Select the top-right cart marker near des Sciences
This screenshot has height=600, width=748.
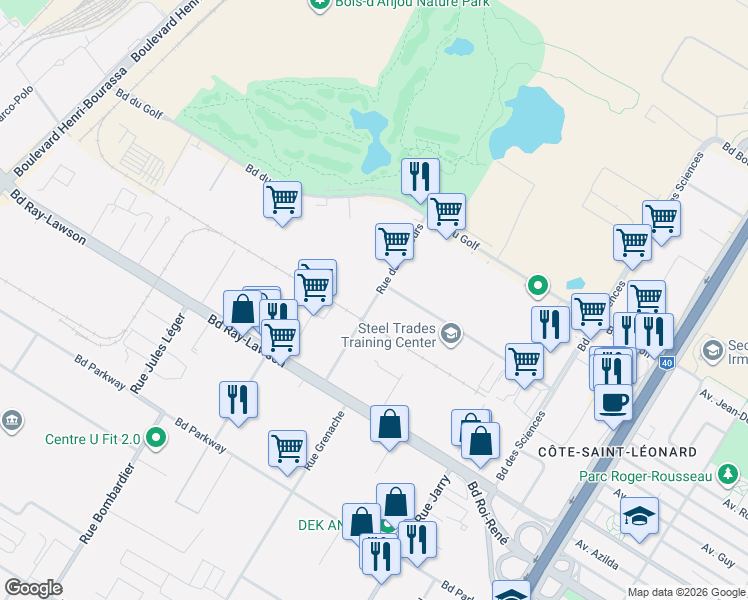662,219
